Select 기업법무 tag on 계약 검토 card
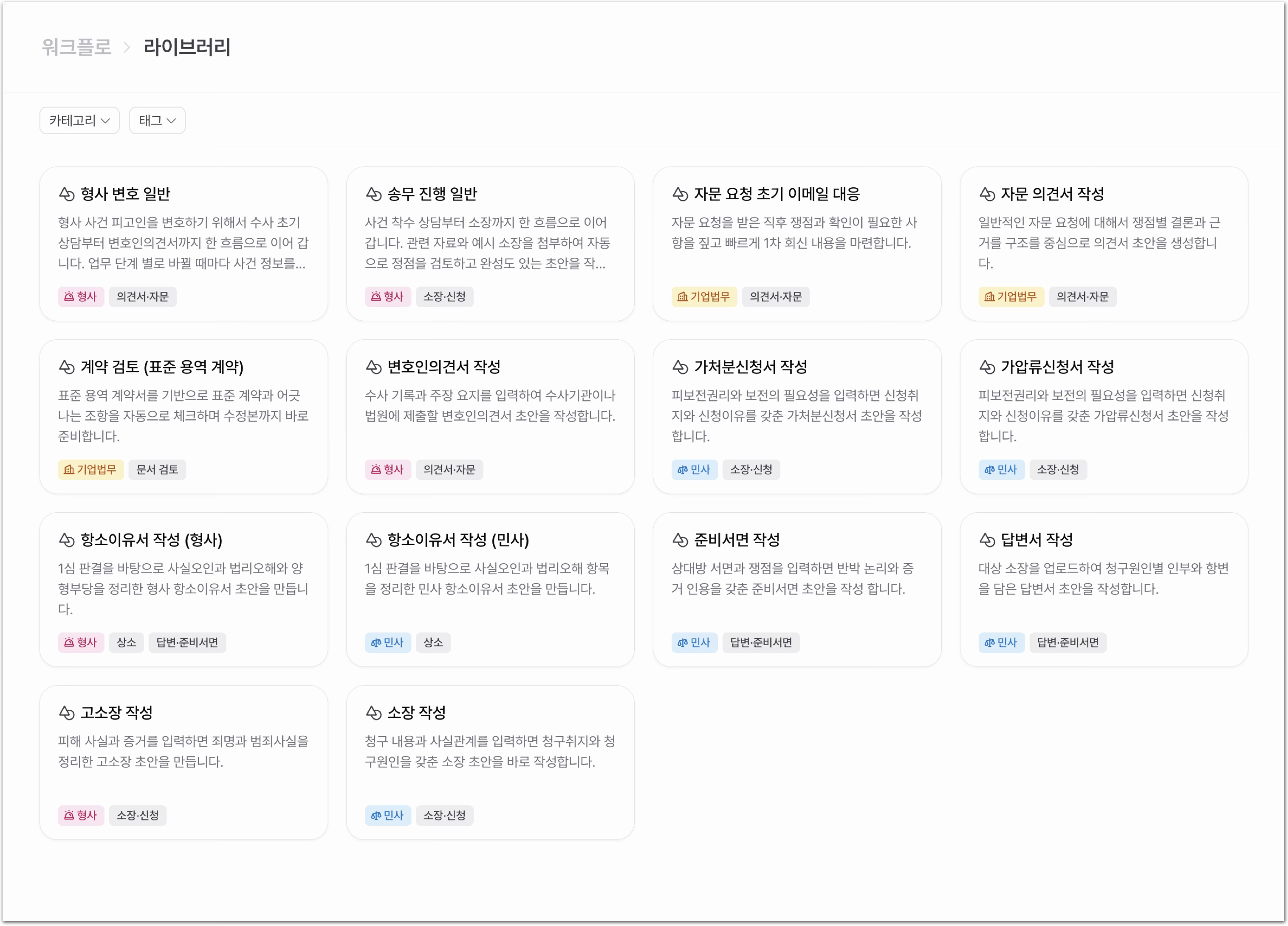Screen dimensions: 1288x926 click(91, 469)
